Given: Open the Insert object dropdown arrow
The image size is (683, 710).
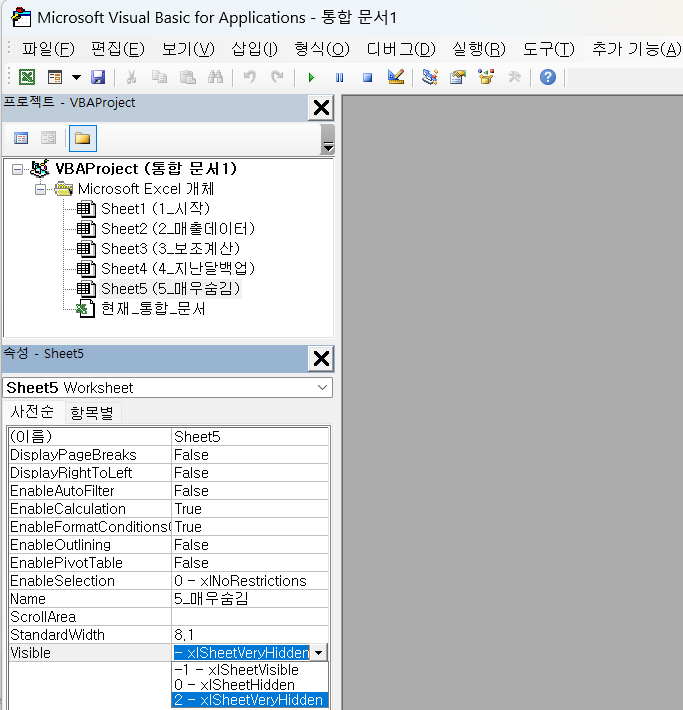Looking at the screenshot, I should coord(76,77).
